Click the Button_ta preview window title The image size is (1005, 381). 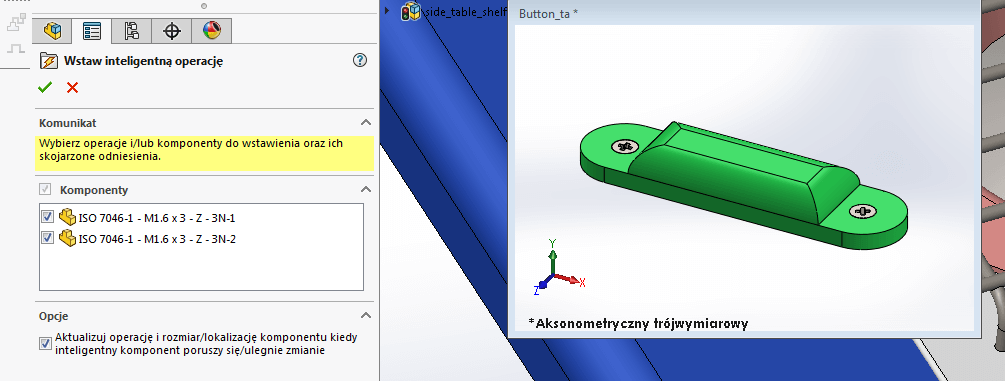(x=549, y=13)
